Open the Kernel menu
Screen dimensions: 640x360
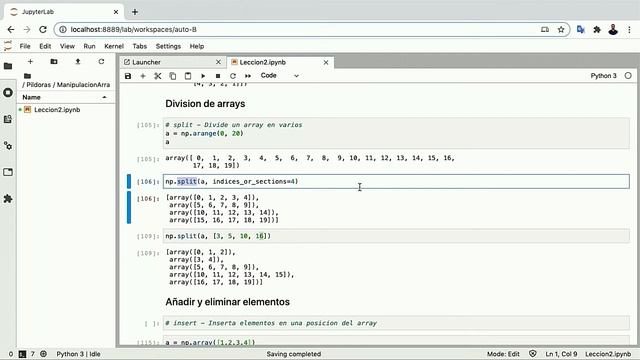(x=114, y=46)
